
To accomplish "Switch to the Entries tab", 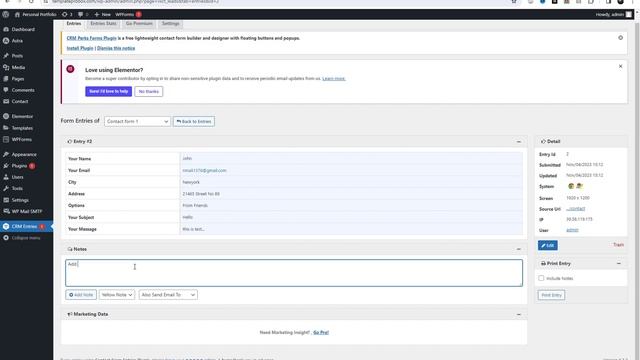I will pos(74,24).
